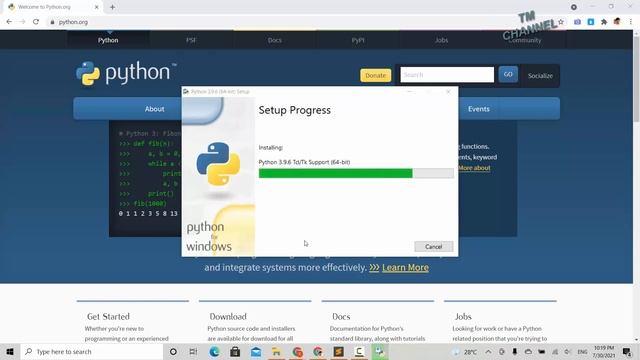Open Task View from the taskbar
Viewport: 640px width, 360px height.
[x=193, y=351]
